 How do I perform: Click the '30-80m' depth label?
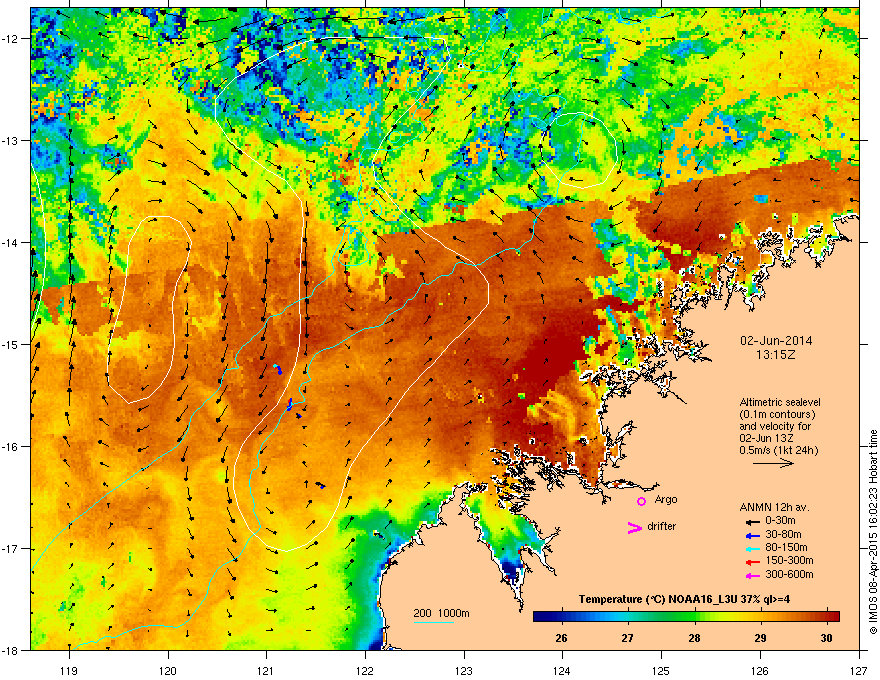coord(783,534)
